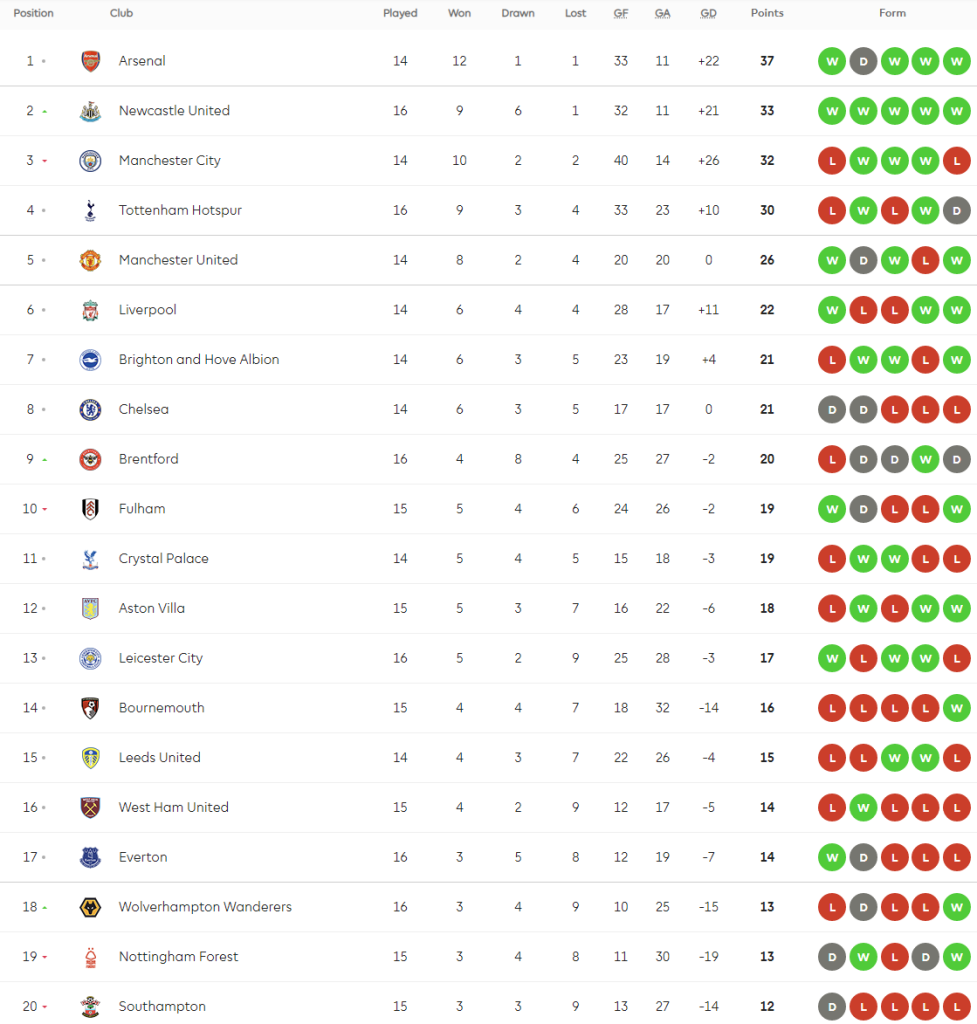Click the GD column header abbreviation
The width and height of the screenshot is (977, 1024).
708,14
